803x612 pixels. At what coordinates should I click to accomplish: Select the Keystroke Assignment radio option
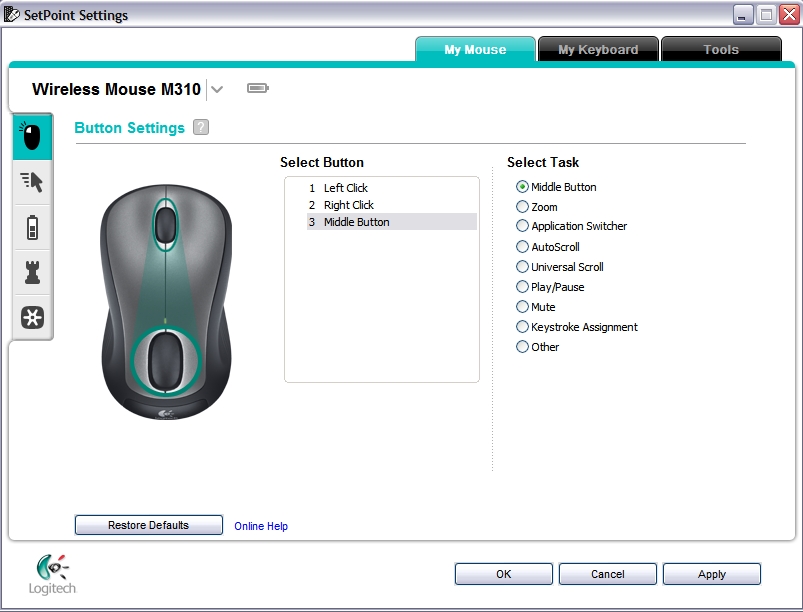click(x=522, y=327)
